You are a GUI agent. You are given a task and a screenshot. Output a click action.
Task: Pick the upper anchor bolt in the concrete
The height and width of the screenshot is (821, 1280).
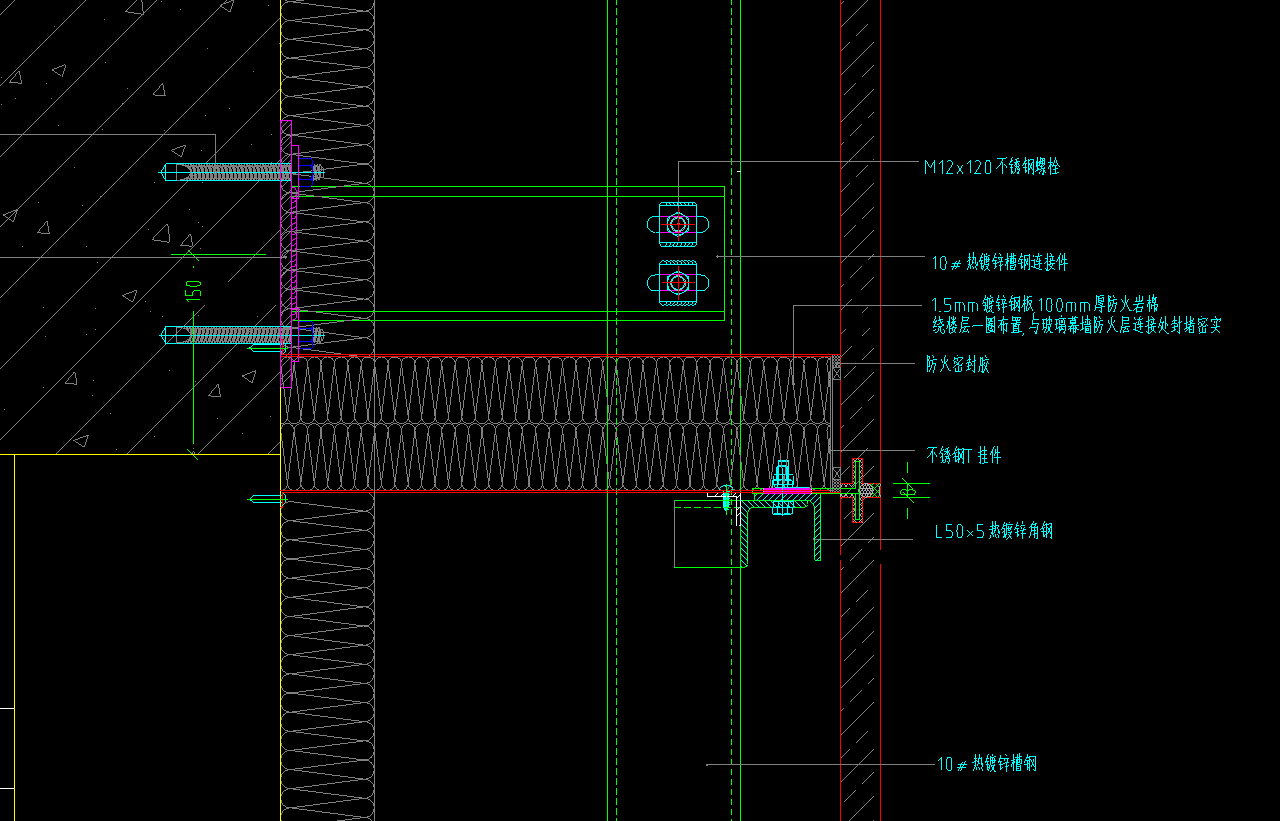coord(242,172)
